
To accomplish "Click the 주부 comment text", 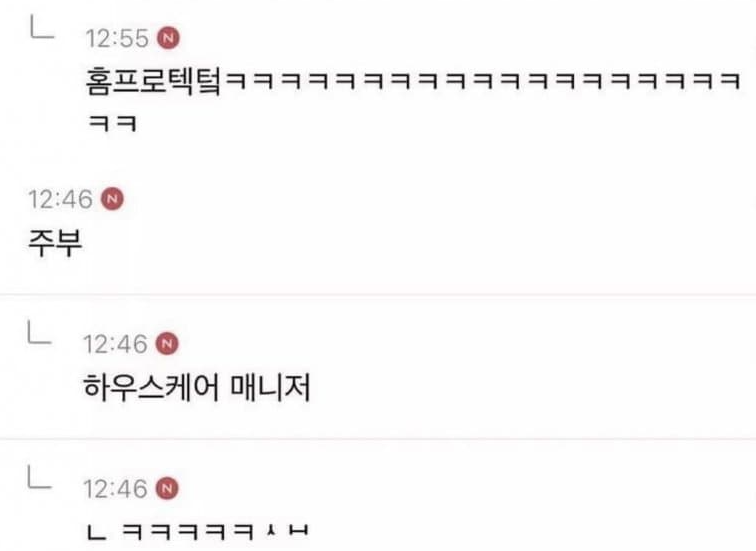I will click(55, 242).
